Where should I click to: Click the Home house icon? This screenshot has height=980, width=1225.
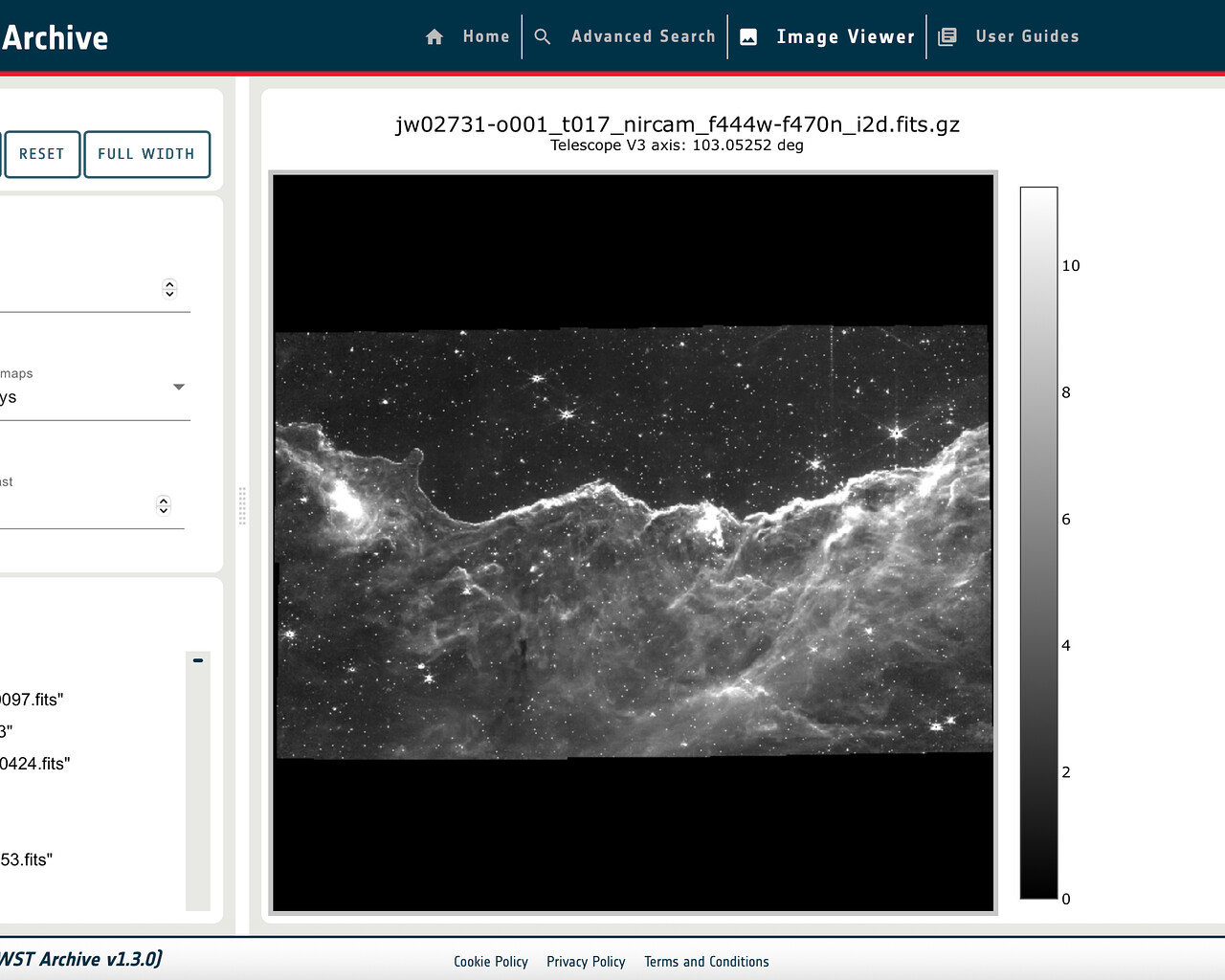[434, 36]
